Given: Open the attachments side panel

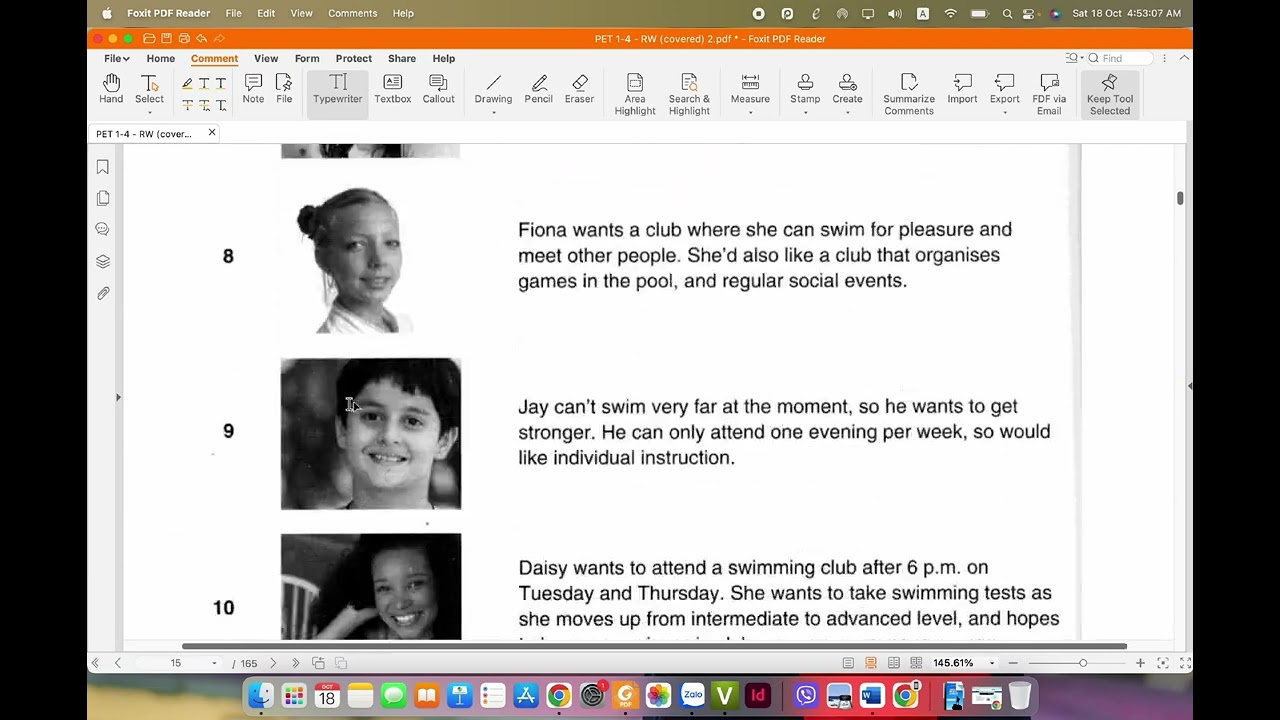Looking at the screenshot, I should pyautogui.click(x=102, y=293).
